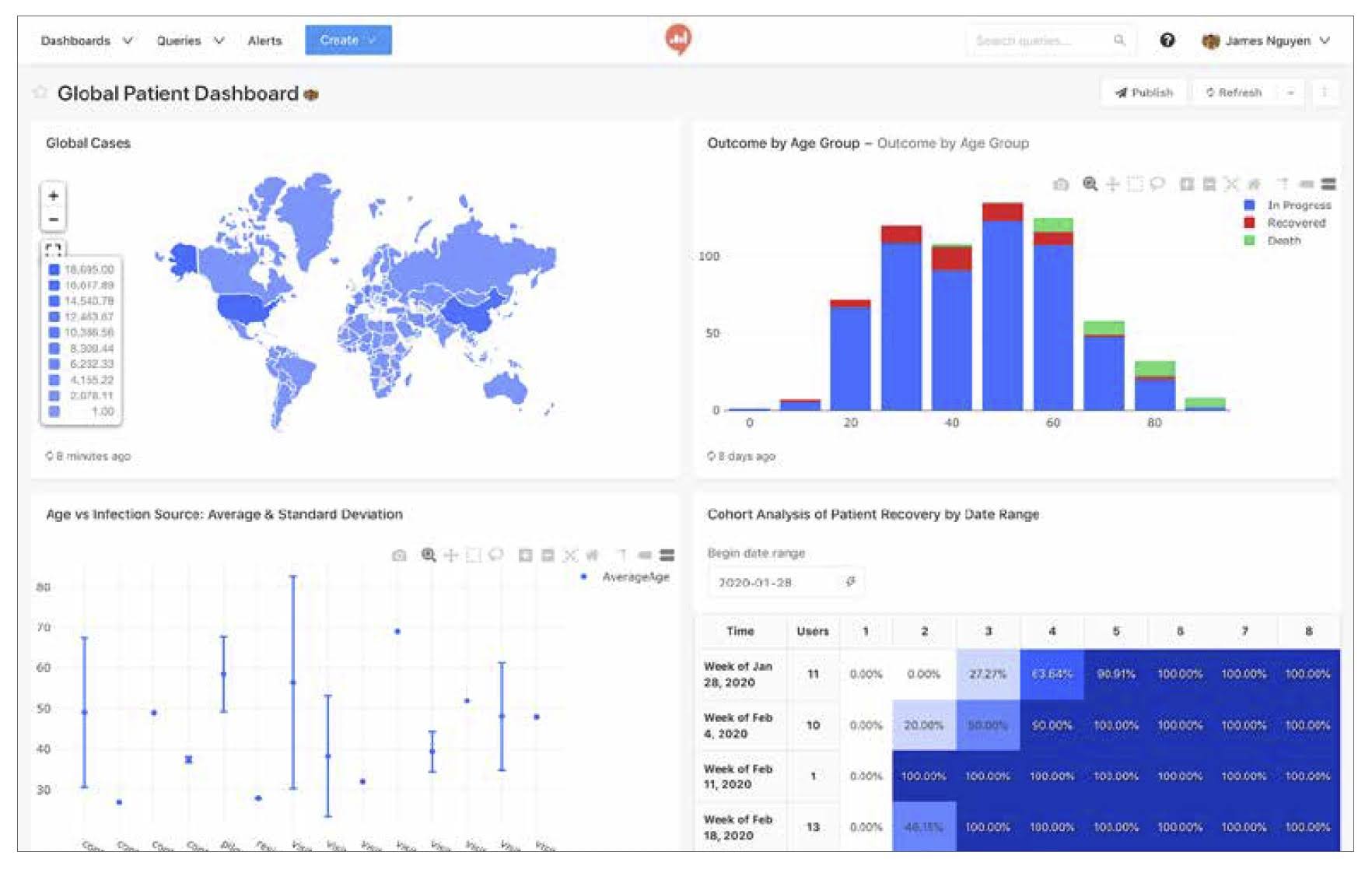Image resolution: width=1372 pixels, height=873 pixels.
Task: Open the help question mark icon
Action: pyautogui.click(x=1167, y=40)
